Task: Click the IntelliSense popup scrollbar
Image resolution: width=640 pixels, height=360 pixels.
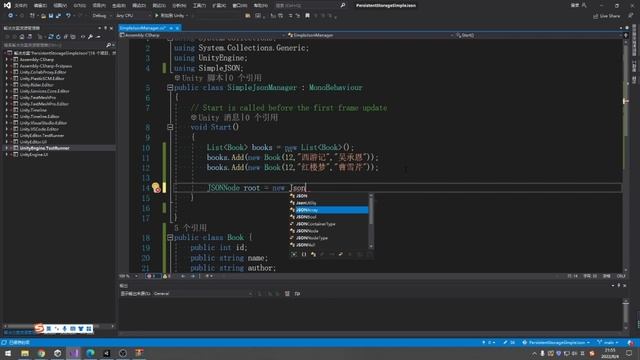Action: [x=371, y=221]
